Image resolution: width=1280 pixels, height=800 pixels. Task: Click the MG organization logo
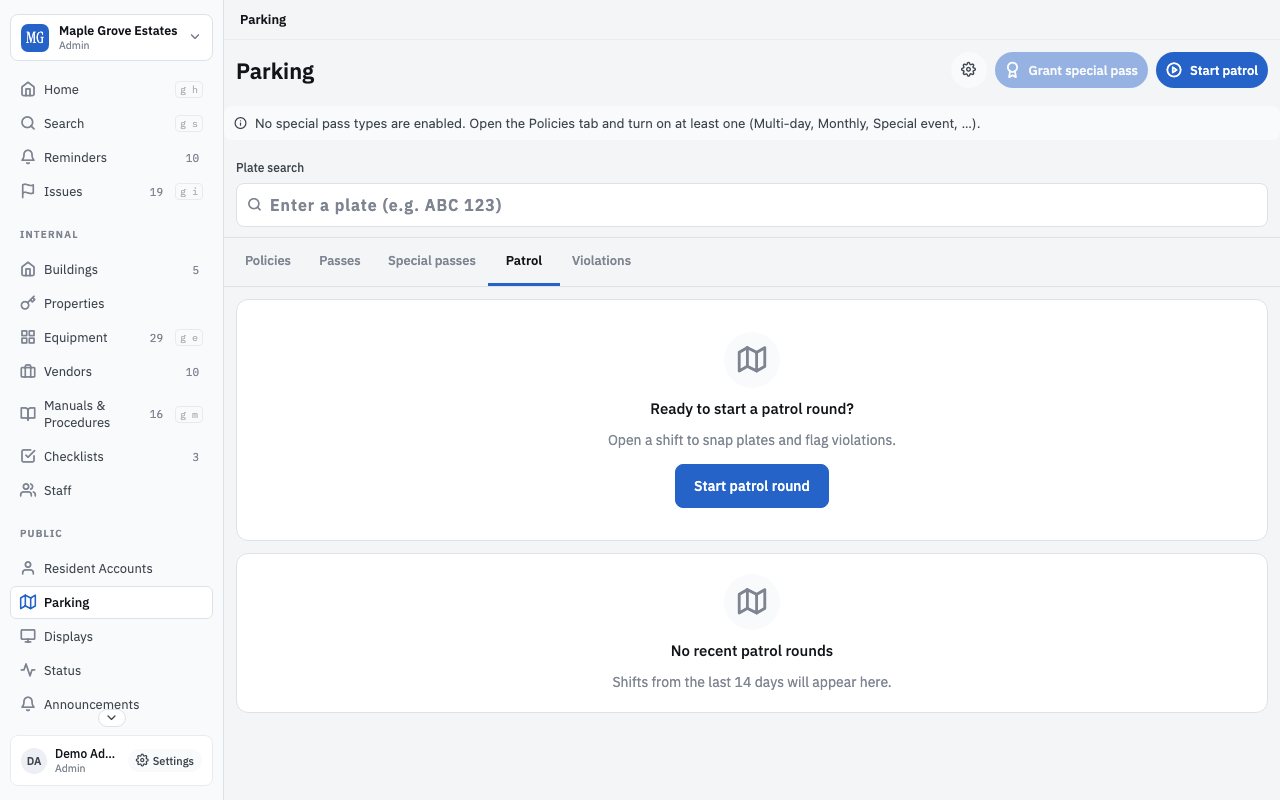click(x=35, y=38)
